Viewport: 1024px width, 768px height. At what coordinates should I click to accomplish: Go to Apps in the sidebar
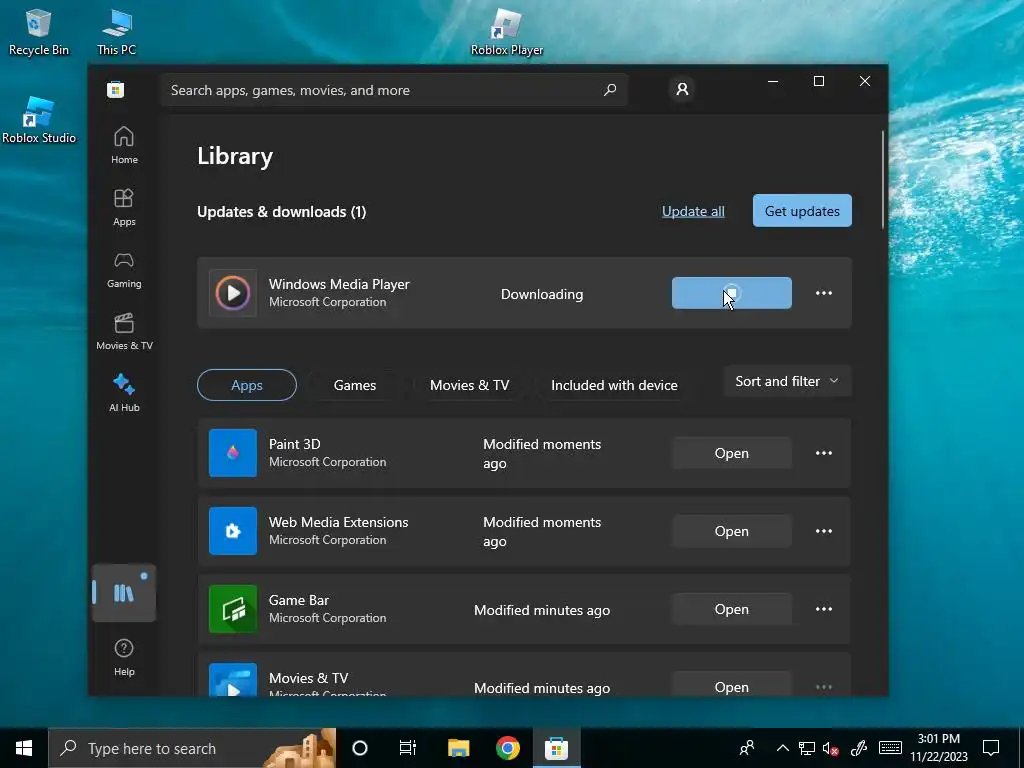click(x=124, y=208)
